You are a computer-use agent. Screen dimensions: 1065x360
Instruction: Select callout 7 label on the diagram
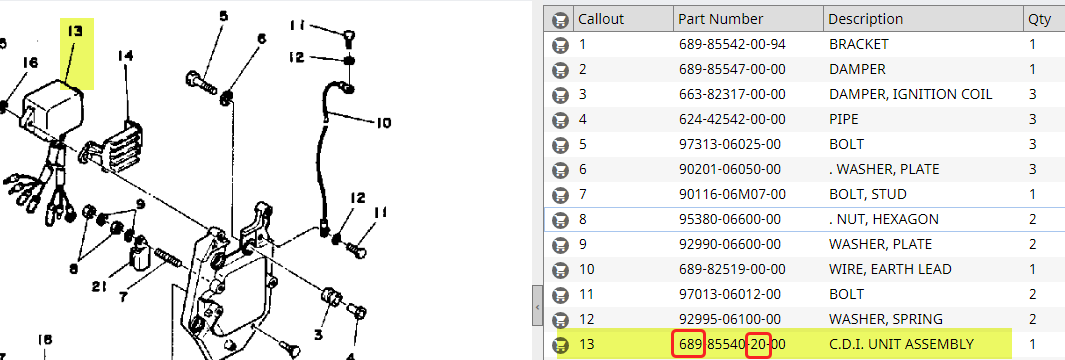point(123,297)
